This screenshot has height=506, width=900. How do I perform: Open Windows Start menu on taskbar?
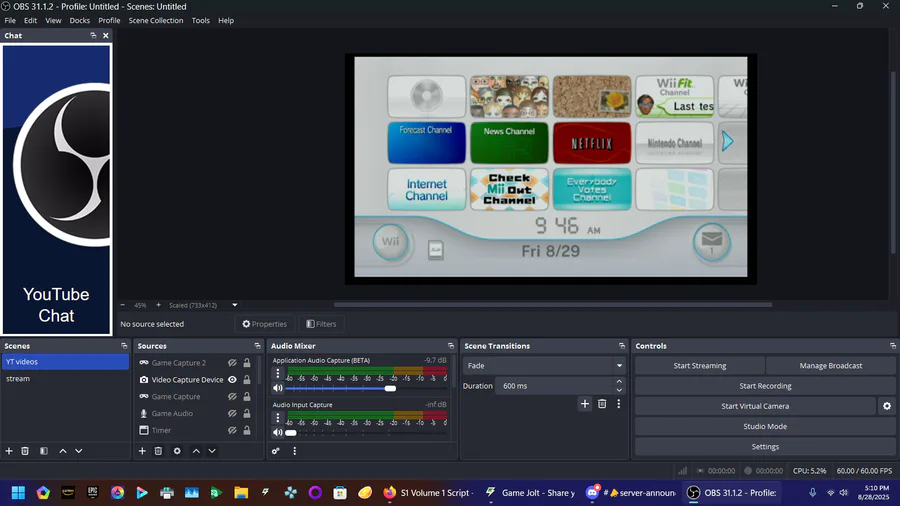[x=18, y=493]
